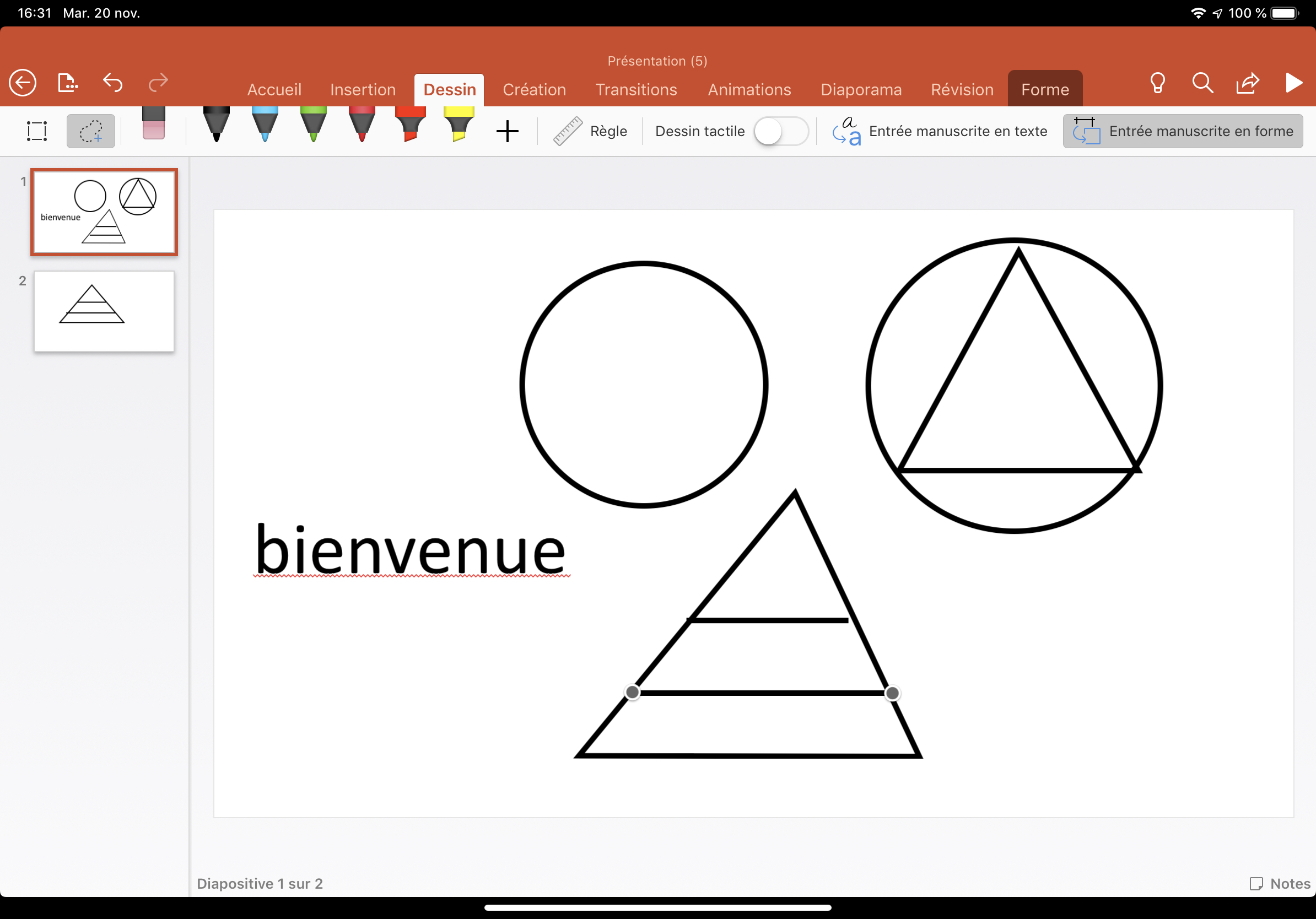Enable the Règle ruler
1316x919 pixels.
pos(590,131)
